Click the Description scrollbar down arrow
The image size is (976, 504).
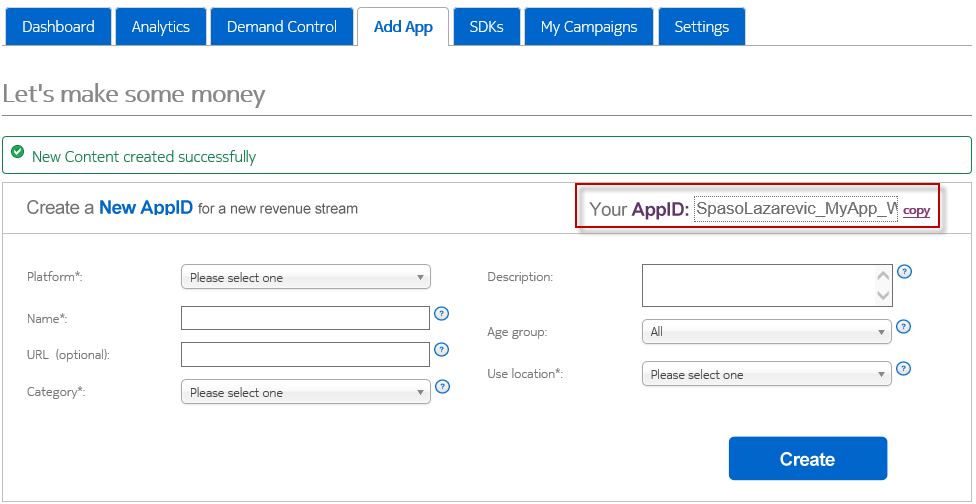tap(883, 295)
